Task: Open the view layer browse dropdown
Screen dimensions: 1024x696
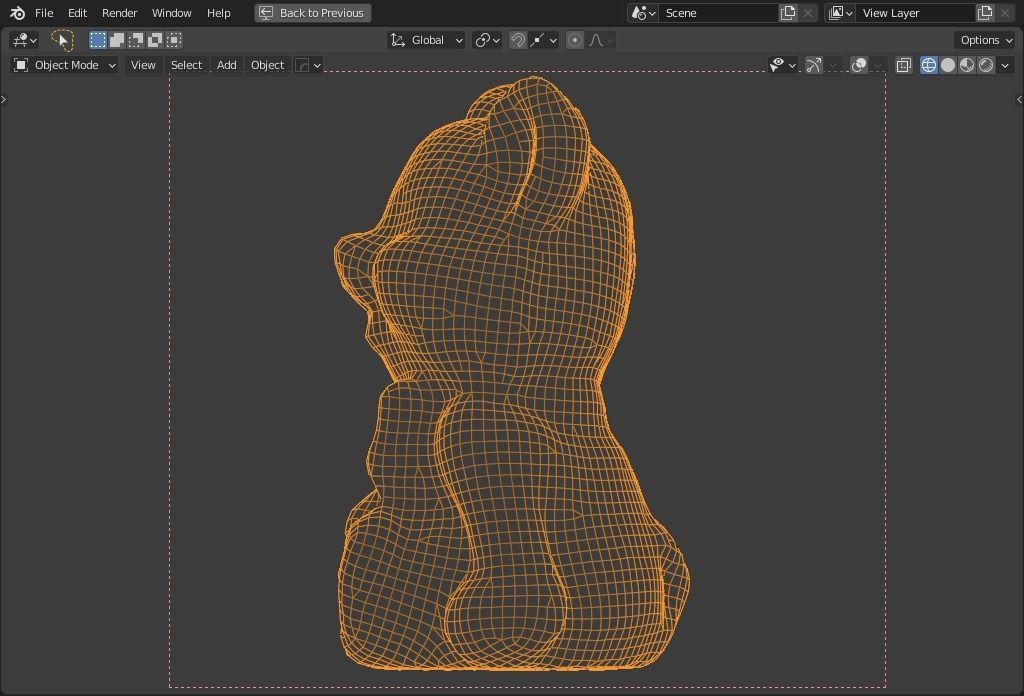Action: pos(840,13)
